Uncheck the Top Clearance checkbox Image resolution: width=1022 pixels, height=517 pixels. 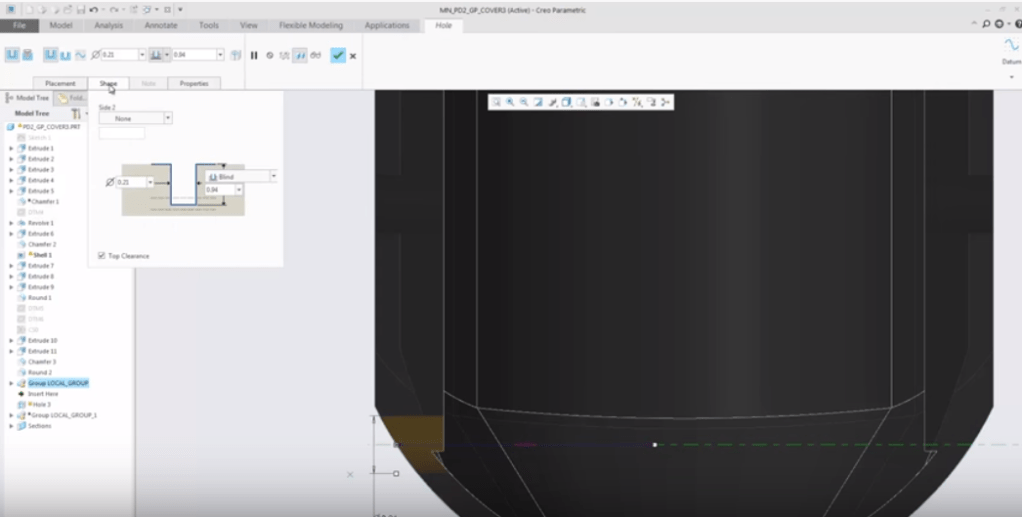[102, 256]
